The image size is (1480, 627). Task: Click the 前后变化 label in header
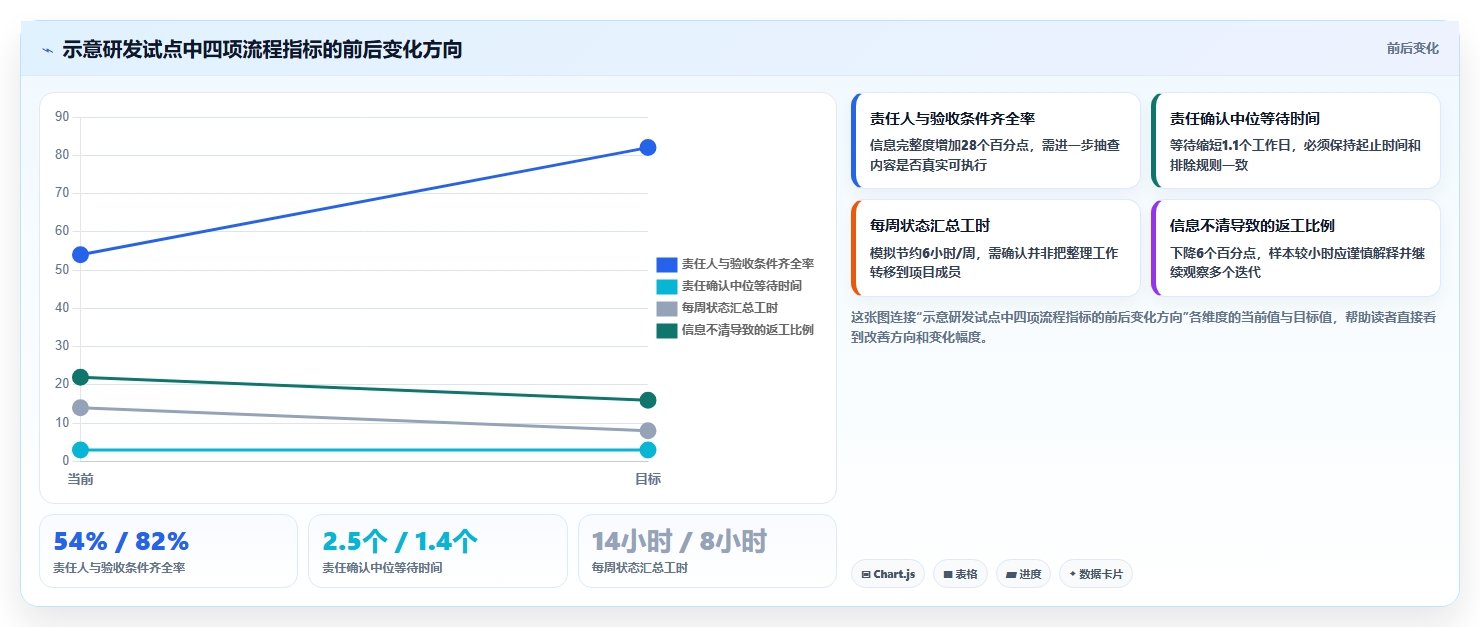click(1412, 48)
